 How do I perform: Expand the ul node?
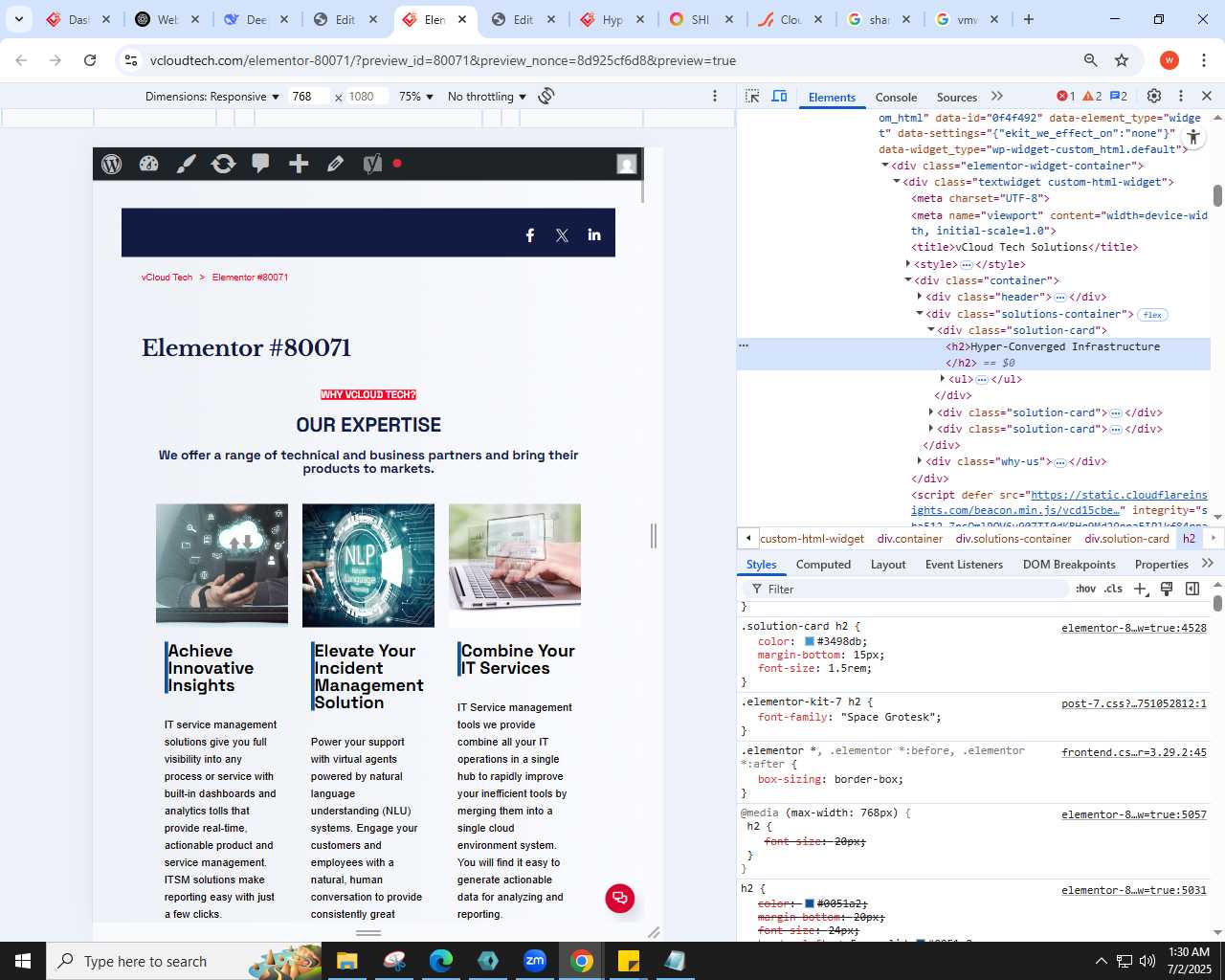coord(943,379)
